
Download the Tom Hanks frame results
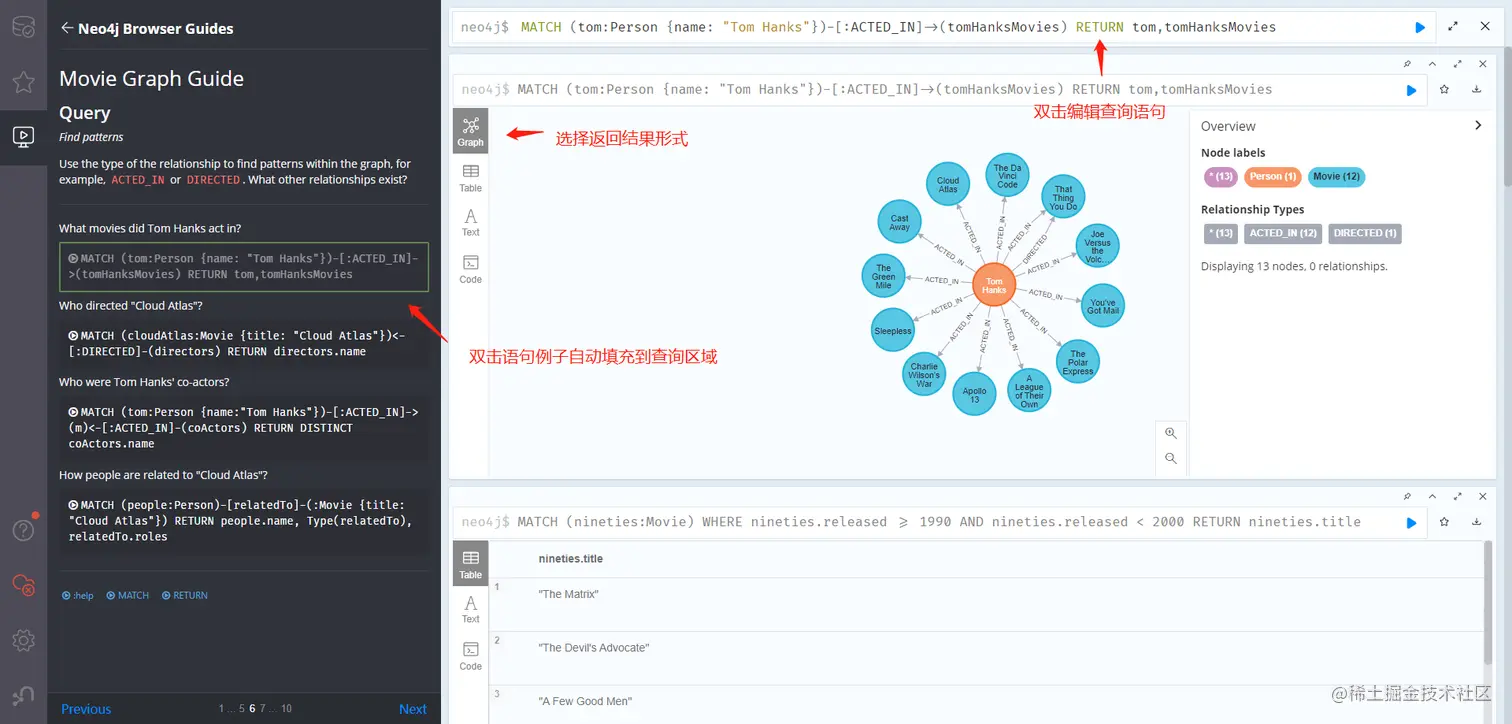[1477, 89]
